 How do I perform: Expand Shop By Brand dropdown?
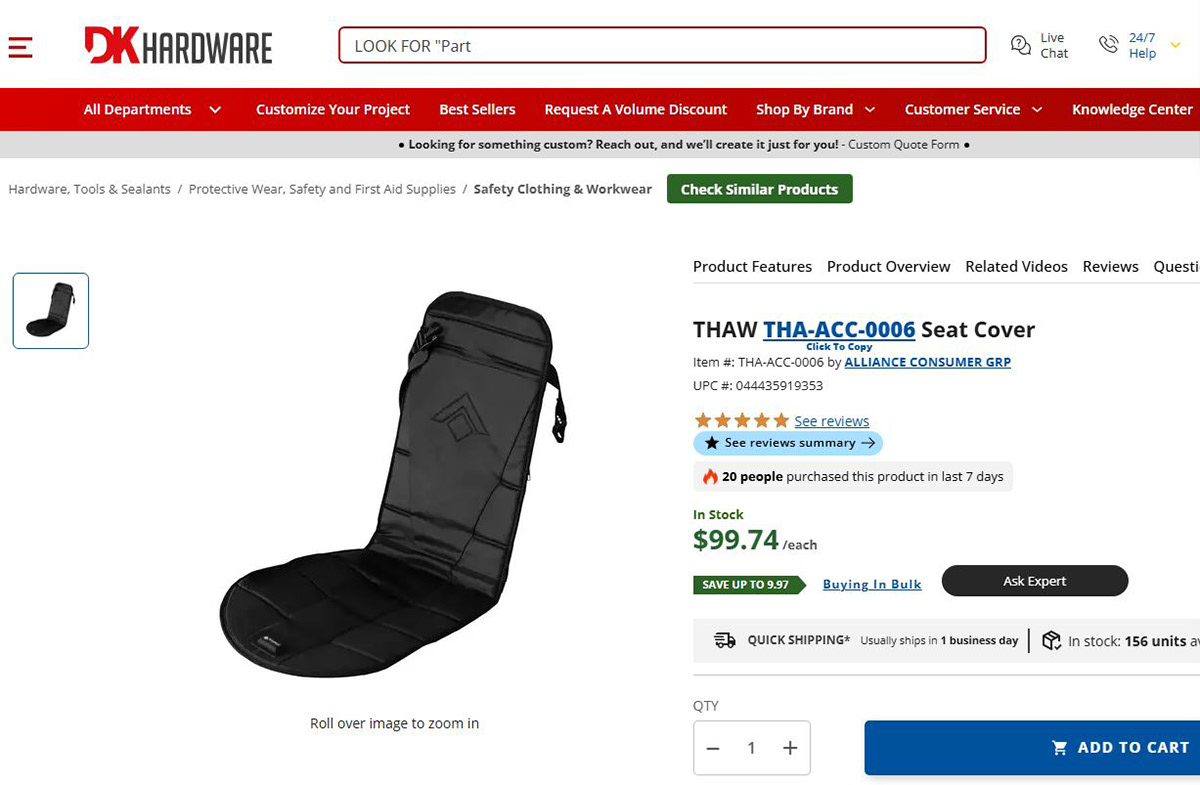click(x=870, y=110)
